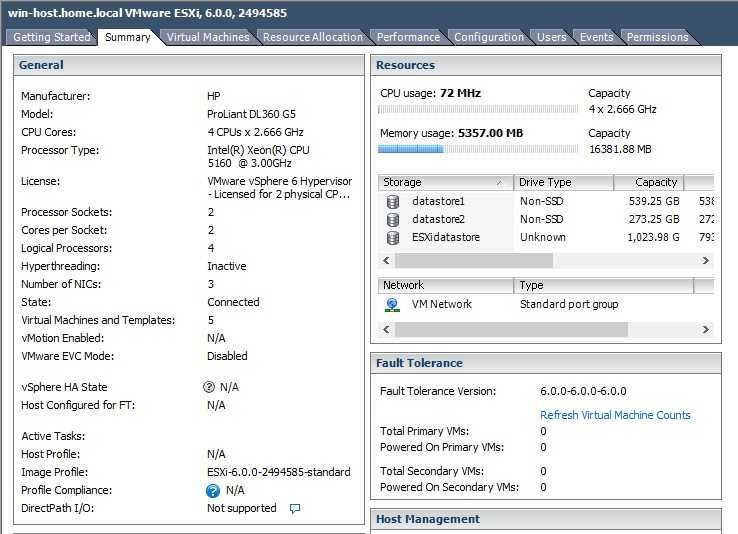Click the storage list right scroll arrow

(706, 261)
